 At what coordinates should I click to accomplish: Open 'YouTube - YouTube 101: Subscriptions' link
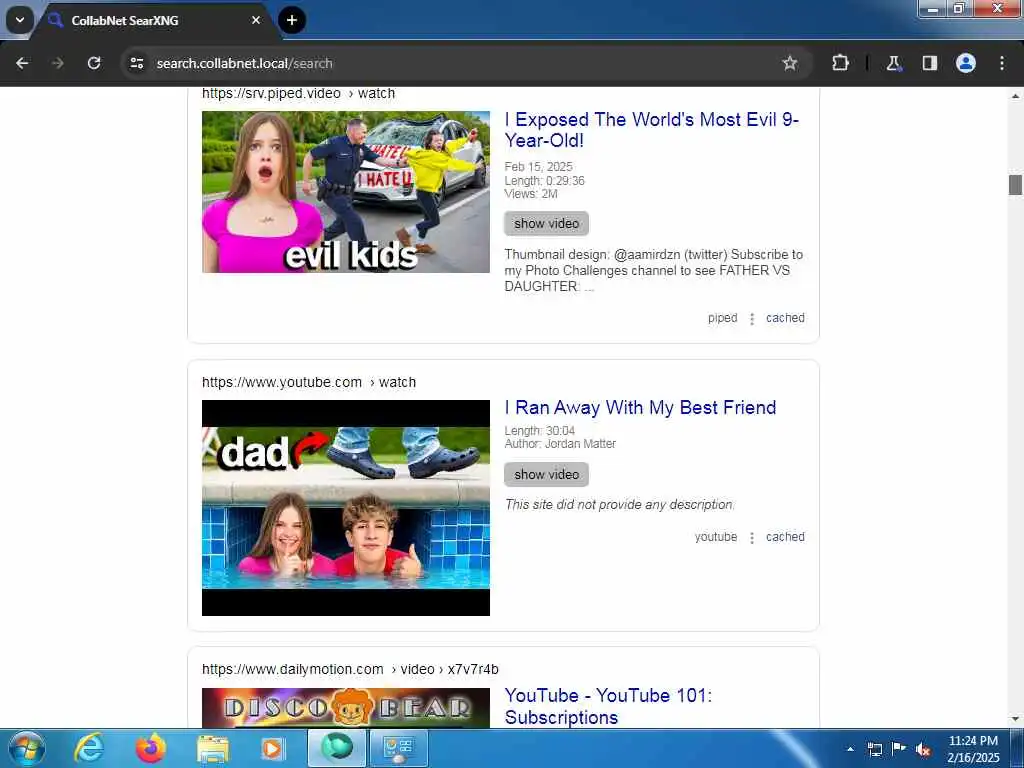[608, 706]
